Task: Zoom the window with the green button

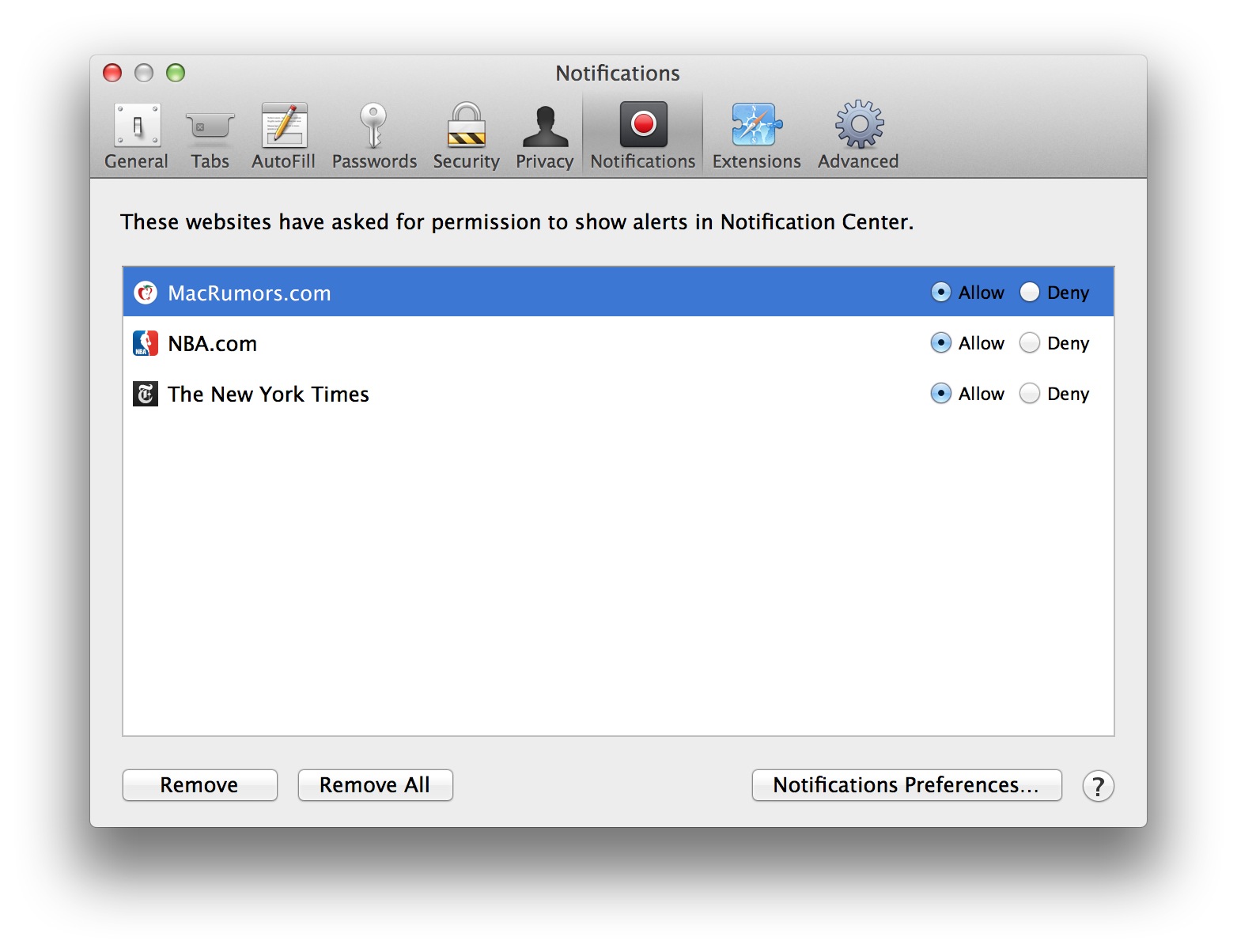Action: tap(176, 73)
